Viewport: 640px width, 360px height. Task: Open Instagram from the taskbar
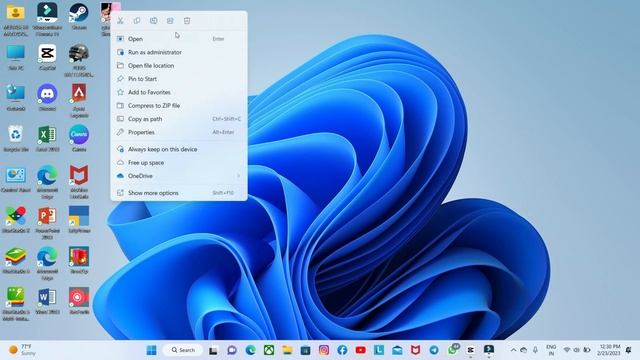[324, 350]
